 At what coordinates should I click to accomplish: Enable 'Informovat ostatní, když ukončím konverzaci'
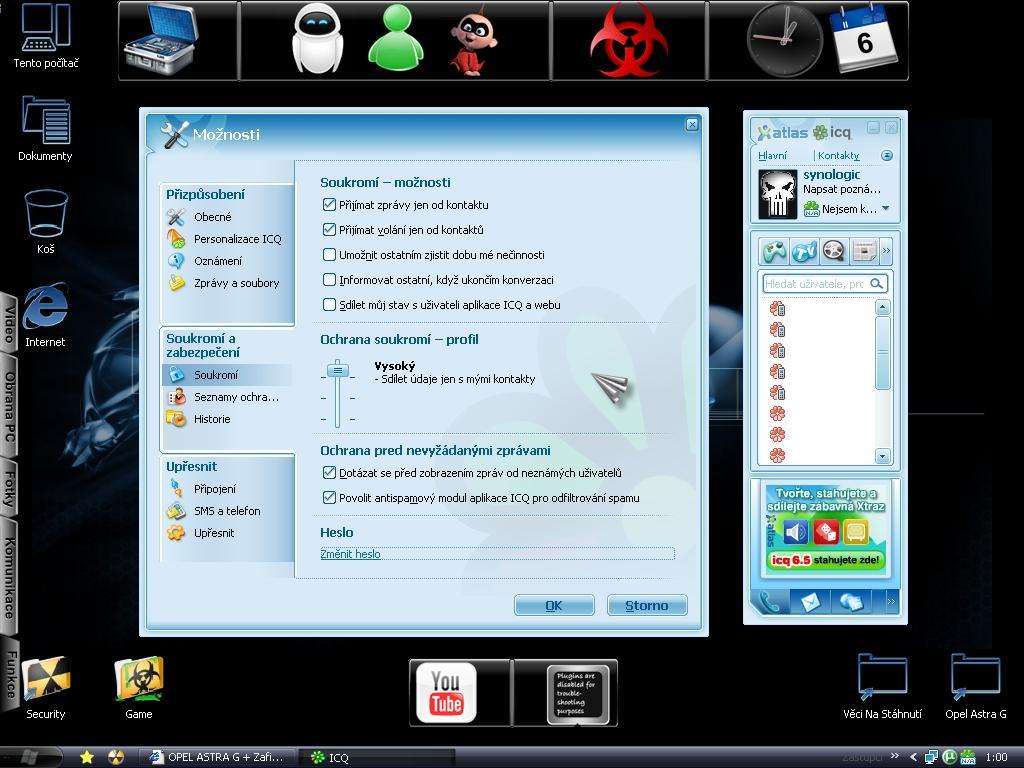point(330,280)
